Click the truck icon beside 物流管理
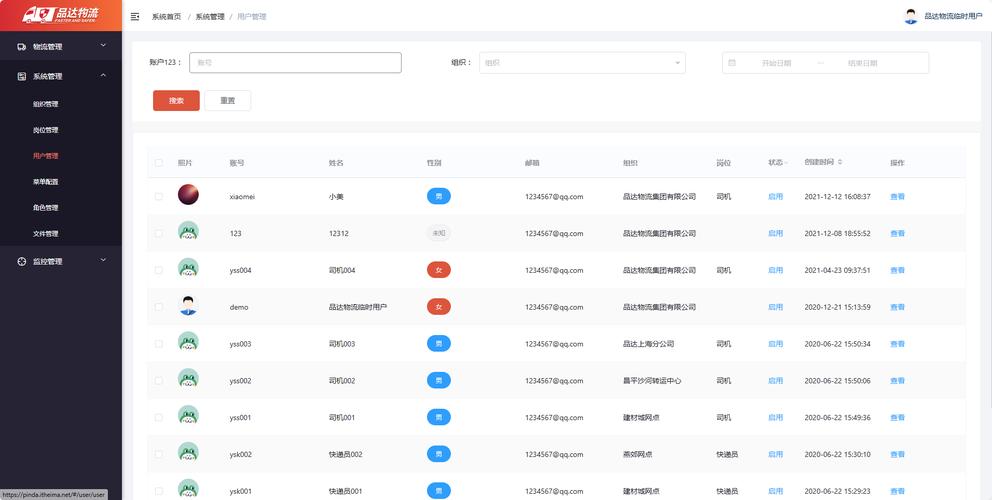Image resolution: width=992 pixels, height=500 pixels. [x=22, y=46]
